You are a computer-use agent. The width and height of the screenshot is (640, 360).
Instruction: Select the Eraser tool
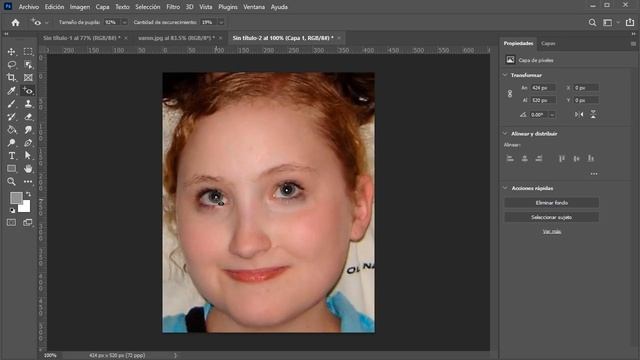28,117
